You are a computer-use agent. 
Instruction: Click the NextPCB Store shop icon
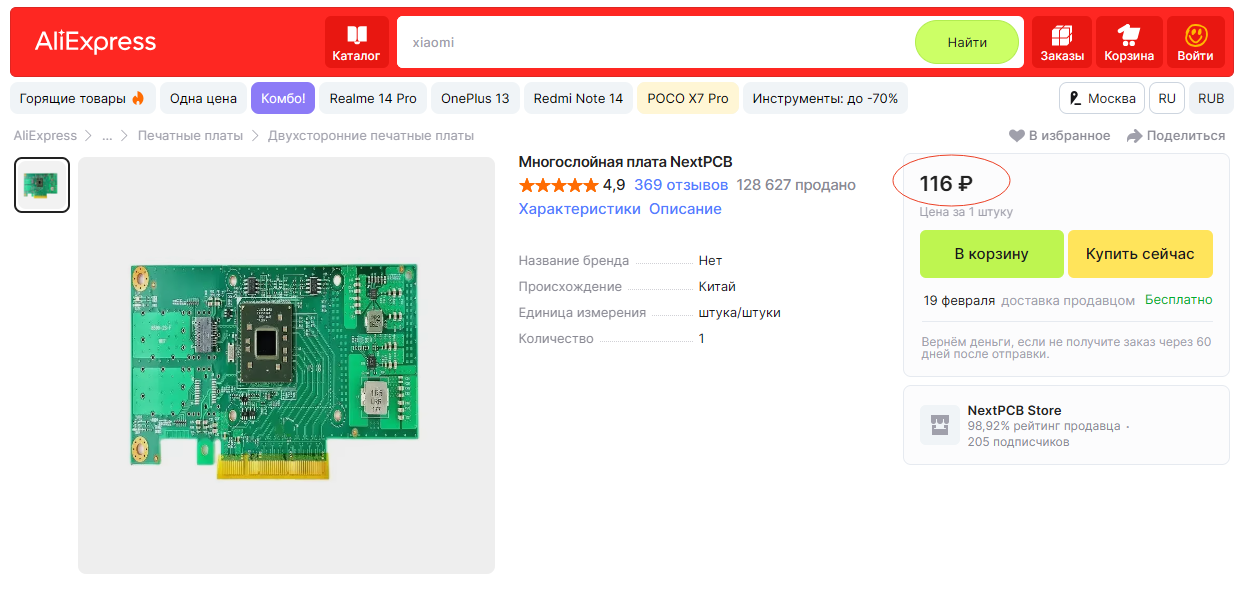(x=939, y=425)
